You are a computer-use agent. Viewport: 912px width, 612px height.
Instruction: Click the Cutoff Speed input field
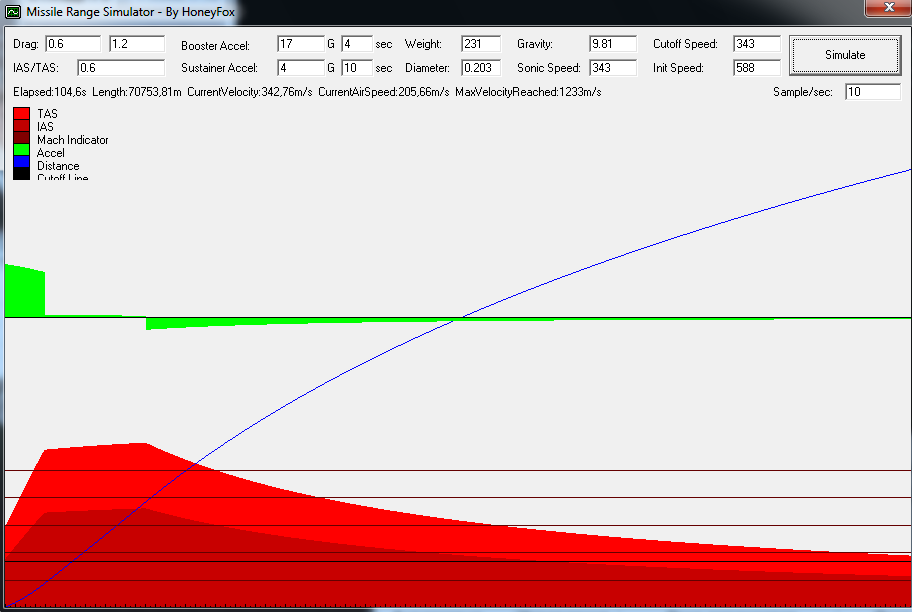click(757, 44)
